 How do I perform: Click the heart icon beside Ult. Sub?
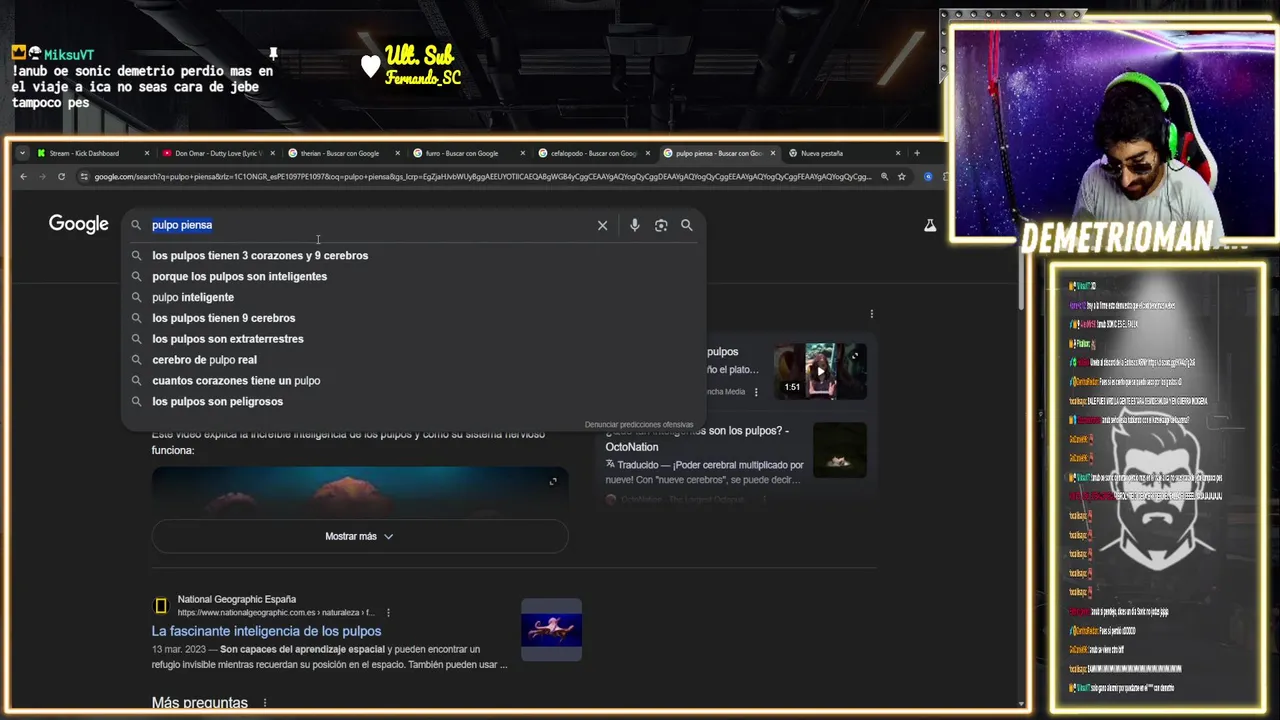point(371,66)
